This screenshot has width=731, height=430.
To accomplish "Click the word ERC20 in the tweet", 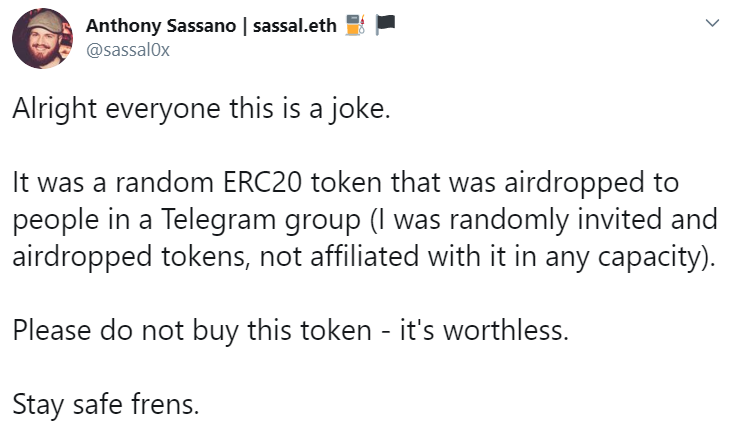I will pos(262,182).
